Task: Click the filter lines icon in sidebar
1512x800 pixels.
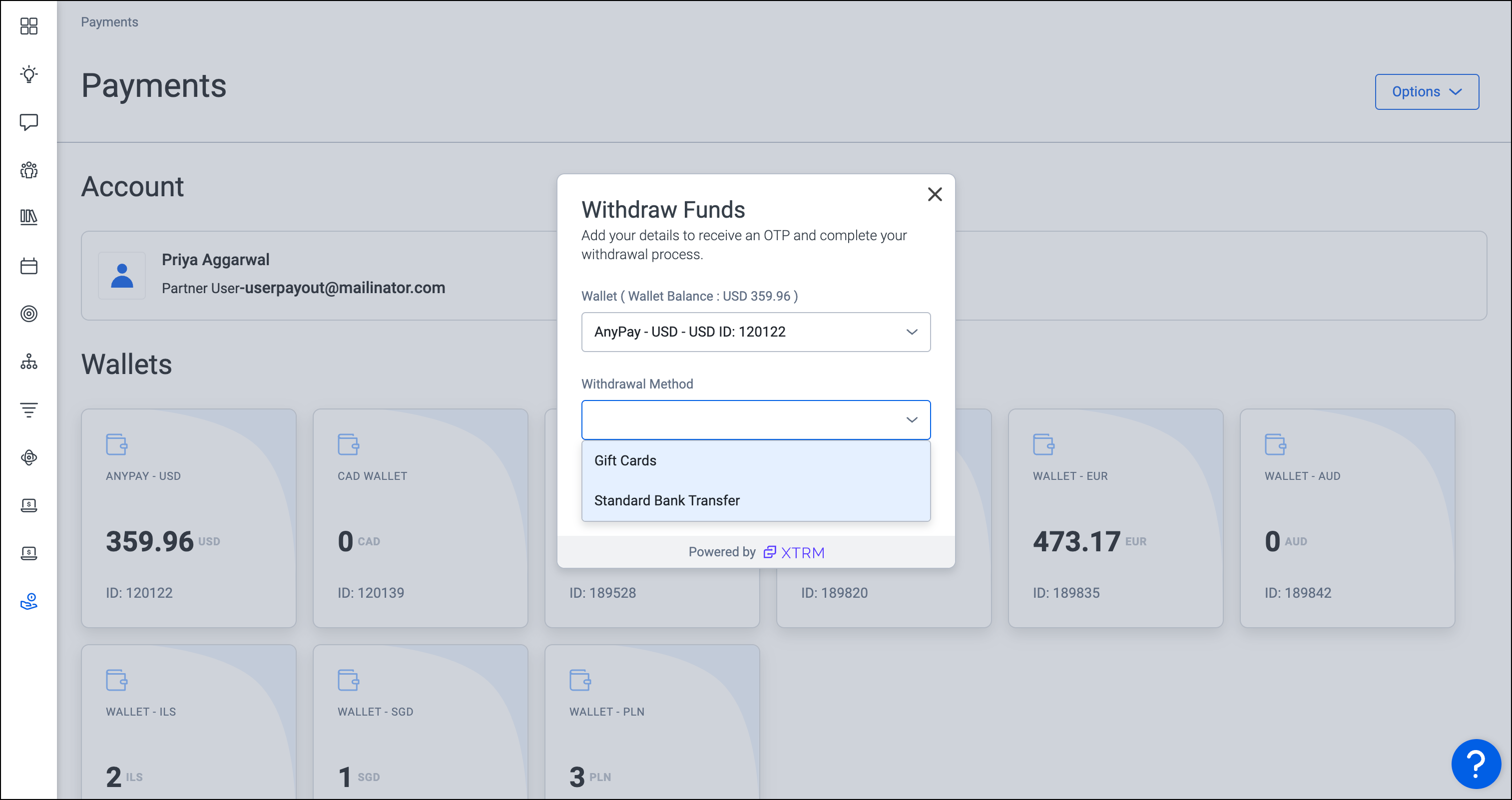Action: [x=29, y=409]
